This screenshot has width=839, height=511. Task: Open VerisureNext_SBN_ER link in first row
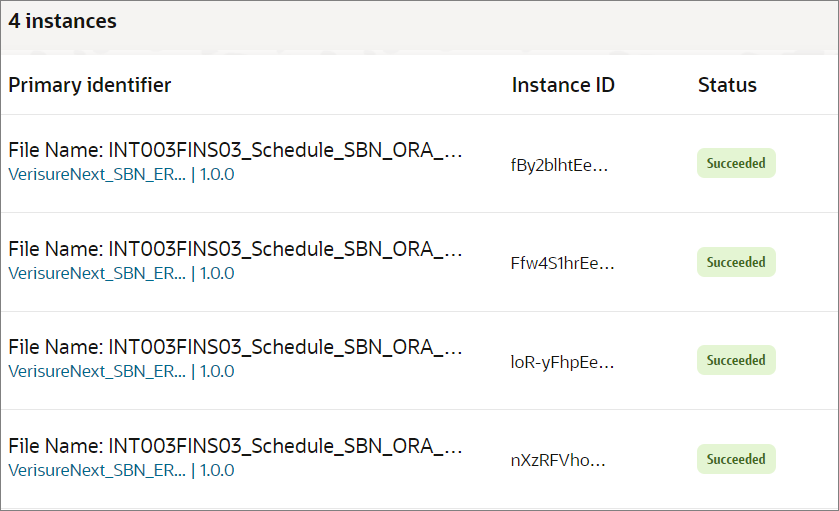tap(97, 174)
